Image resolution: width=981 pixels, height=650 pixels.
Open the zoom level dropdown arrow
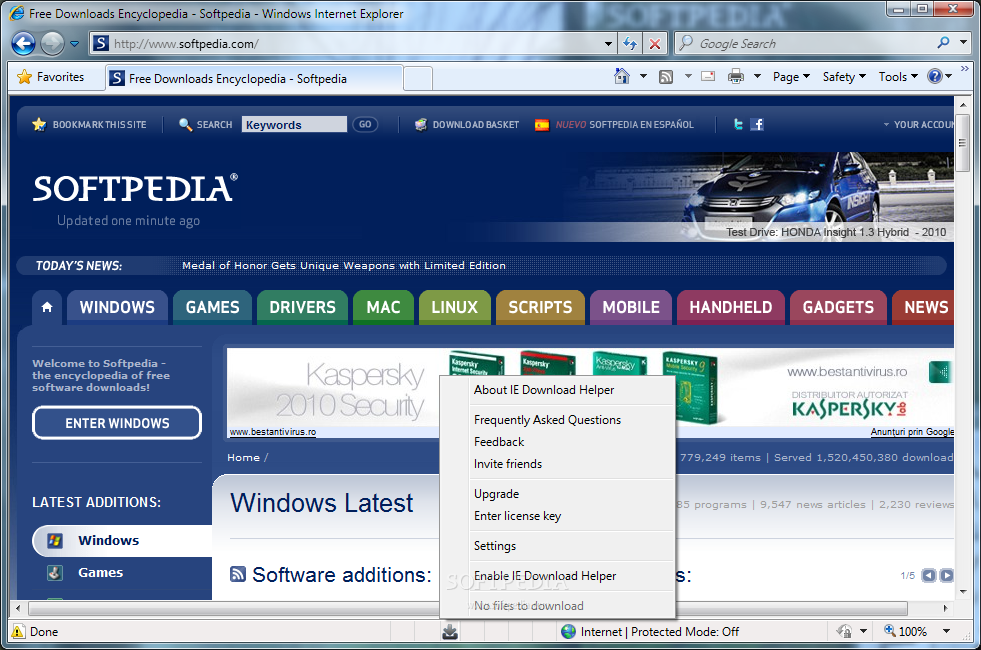point(947,631)
